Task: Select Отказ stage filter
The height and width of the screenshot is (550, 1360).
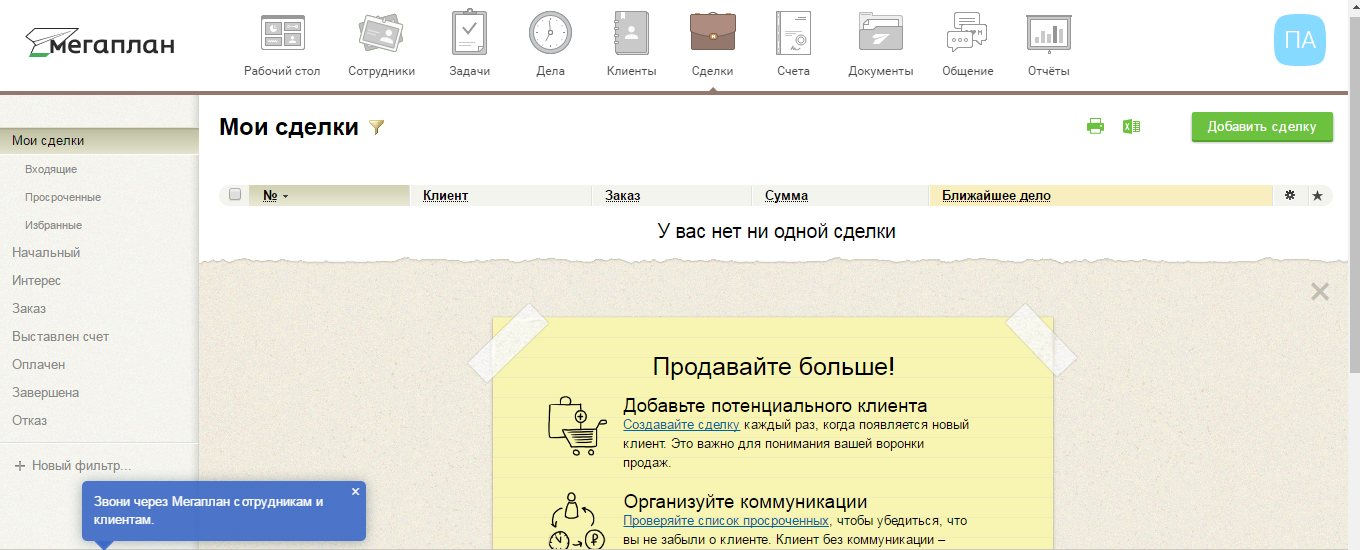Action: click(x=29, y=421)
